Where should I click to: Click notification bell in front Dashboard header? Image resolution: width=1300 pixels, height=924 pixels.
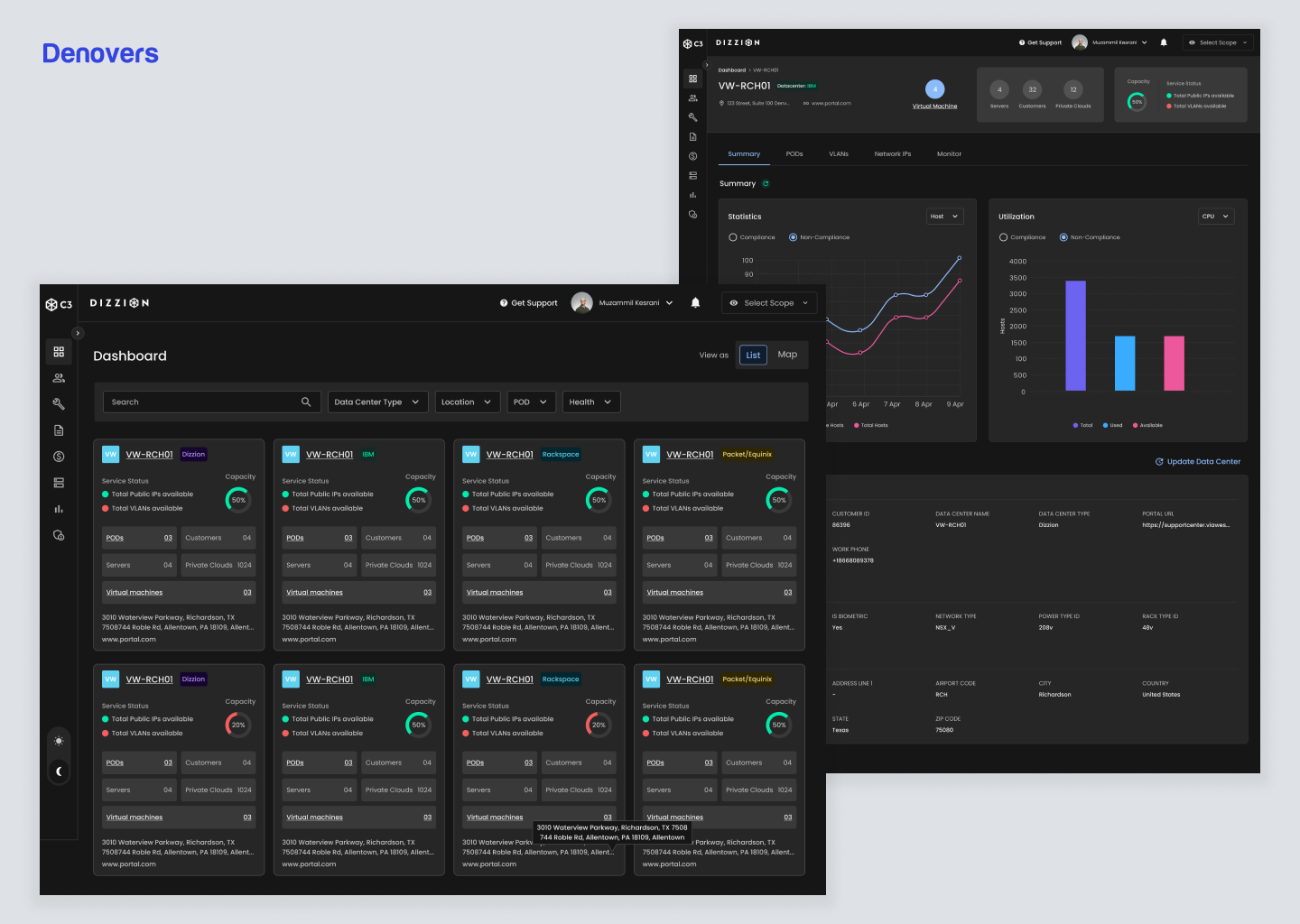[695, 303]
